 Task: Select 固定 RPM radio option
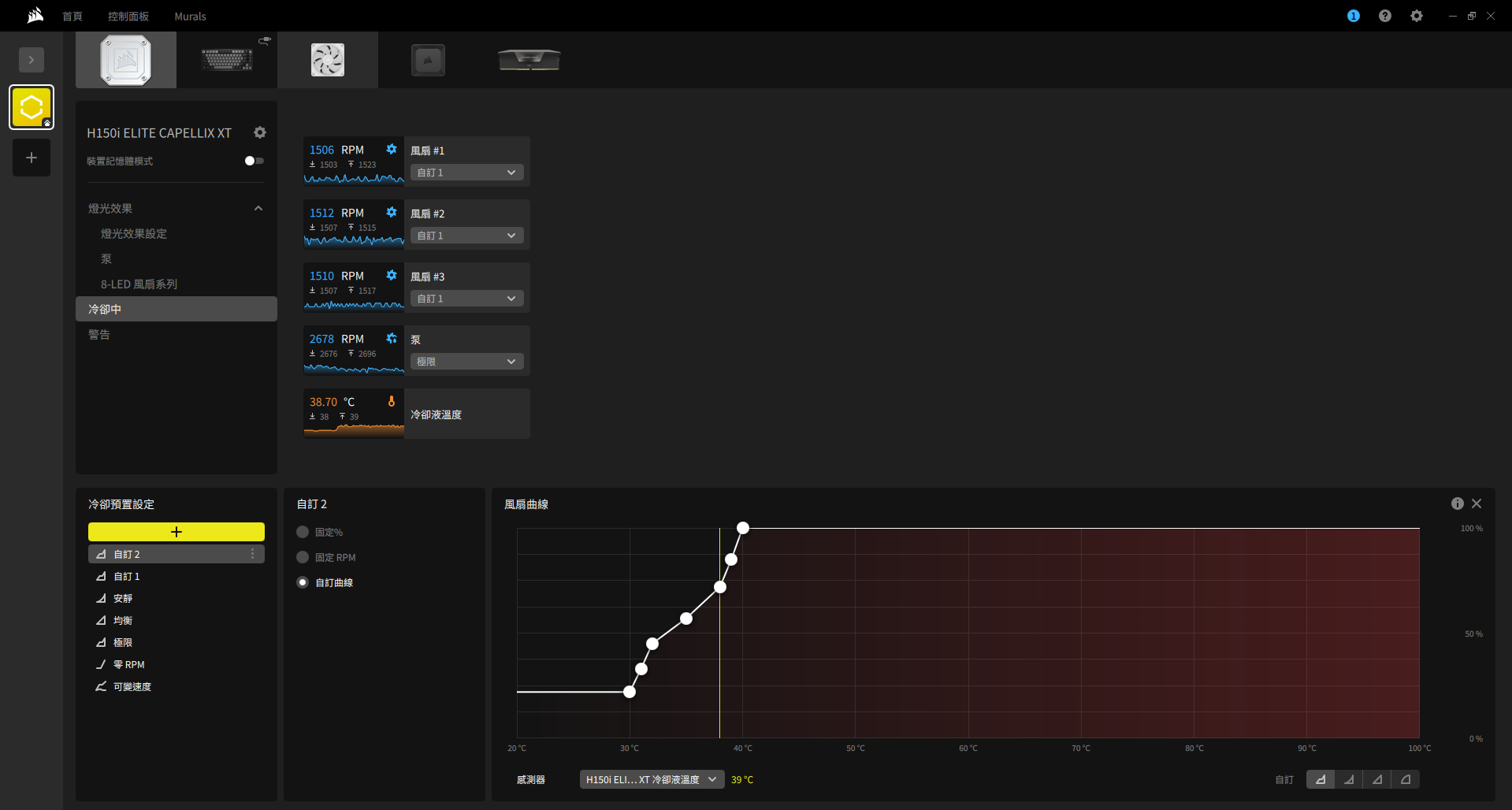(x=303, y=557)
